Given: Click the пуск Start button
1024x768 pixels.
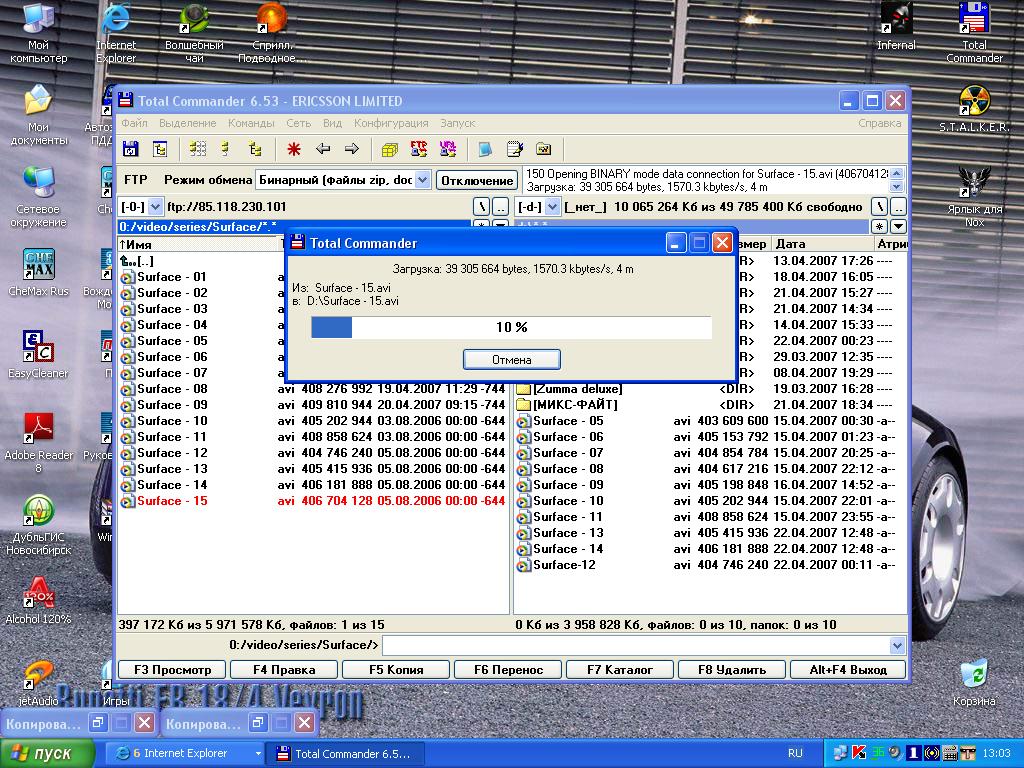Looking at the screenshot, I should tap(46, 754).
